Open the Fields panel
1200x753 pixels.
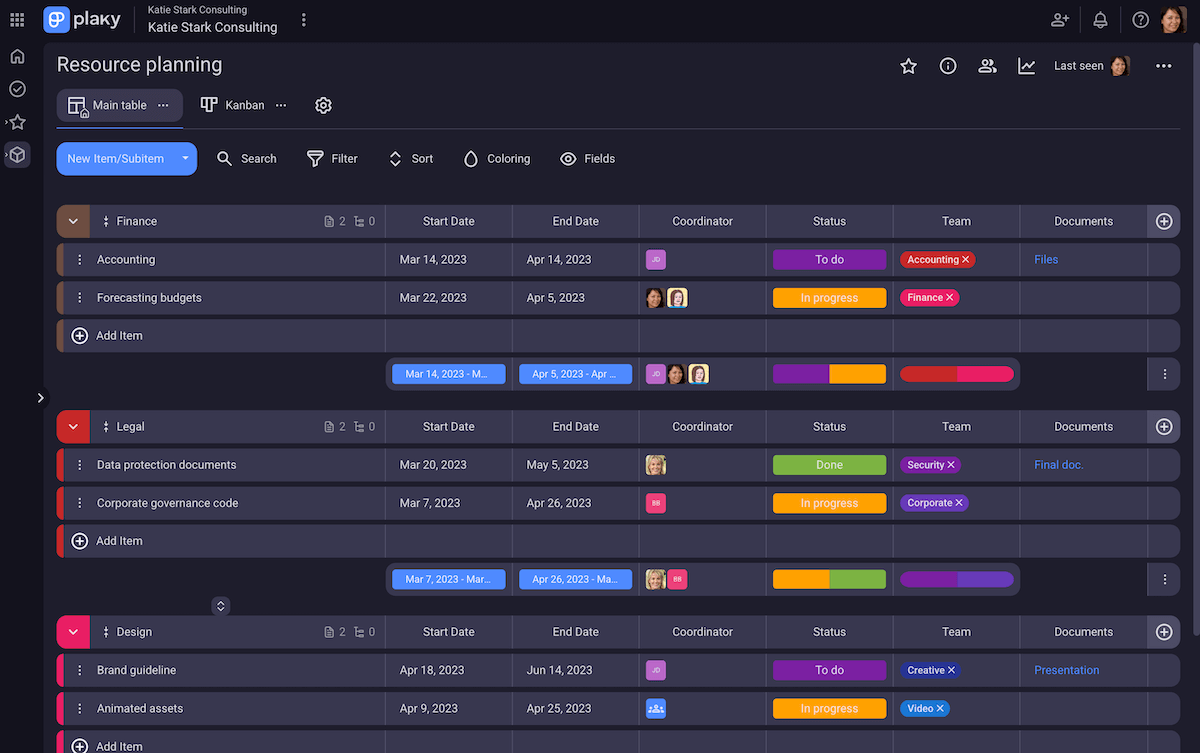click(x=587, y=158)
